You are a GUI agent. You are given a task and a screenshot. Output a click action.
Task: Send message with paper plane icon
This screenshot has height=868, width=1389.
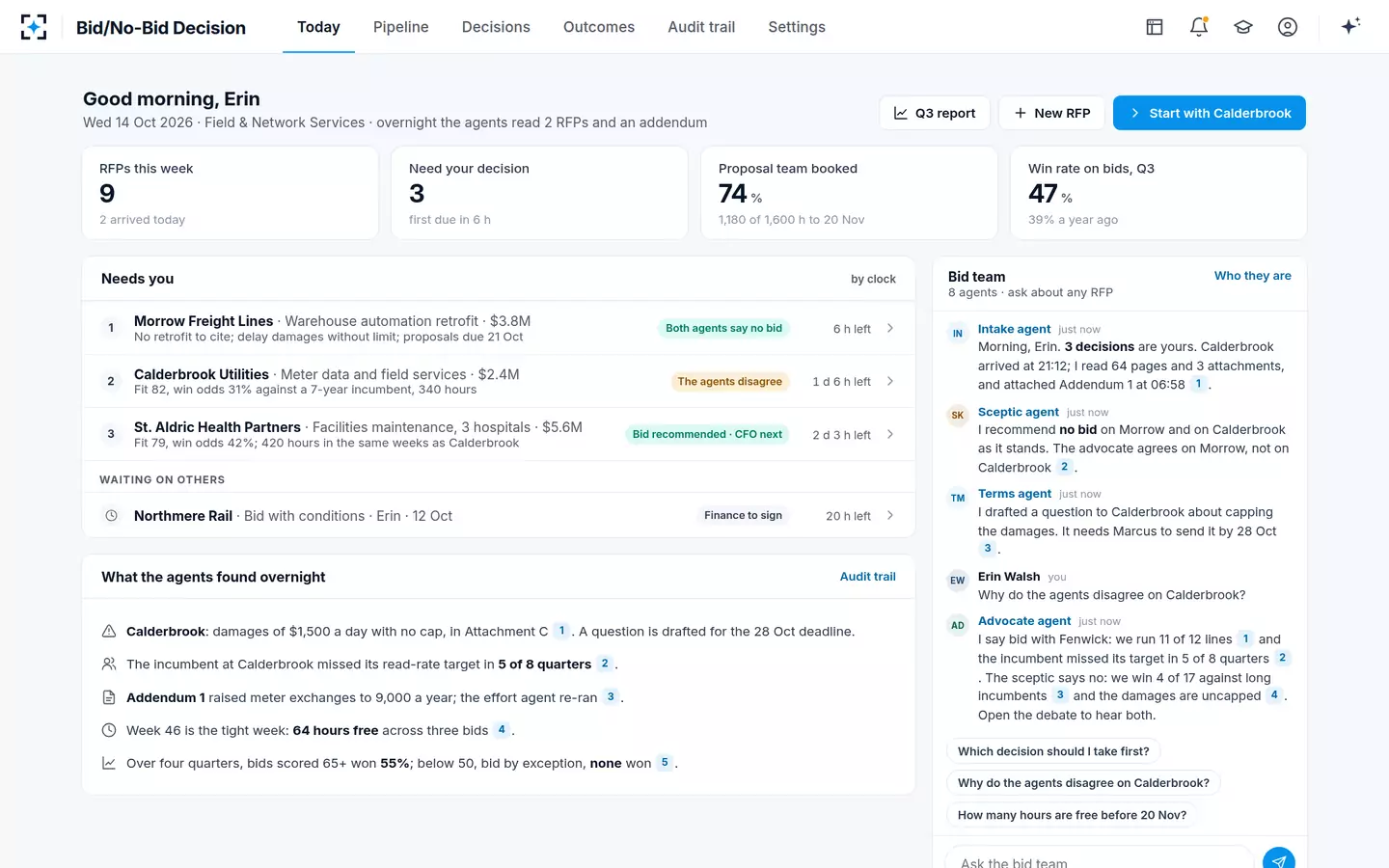(1278, 860)
